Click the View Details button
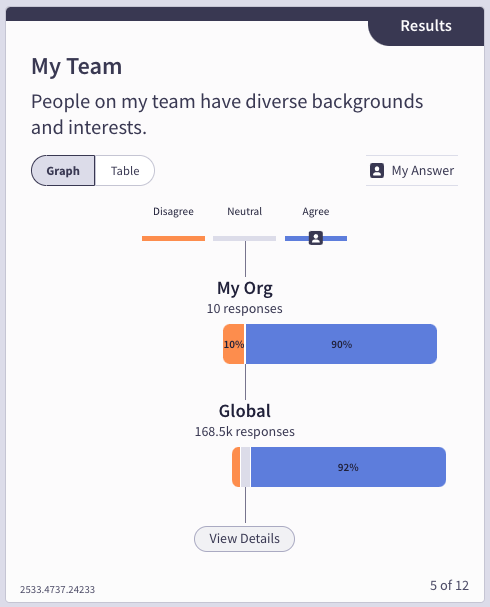Viewport: 490px width, 607px height. pos(244,538)
